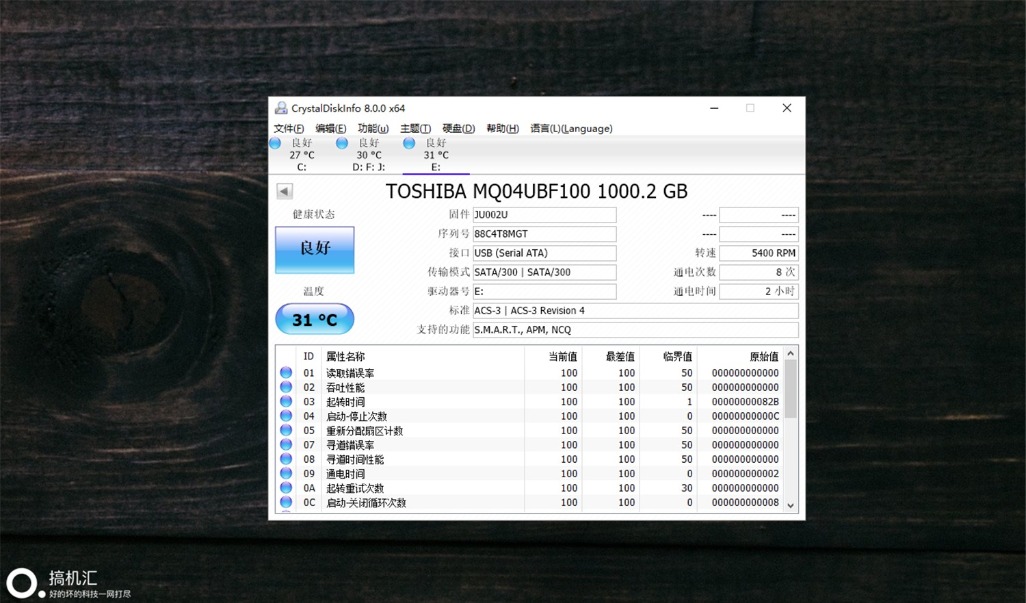
Task: Select the 启动-停止次数 attribute row
Action: 530,416
